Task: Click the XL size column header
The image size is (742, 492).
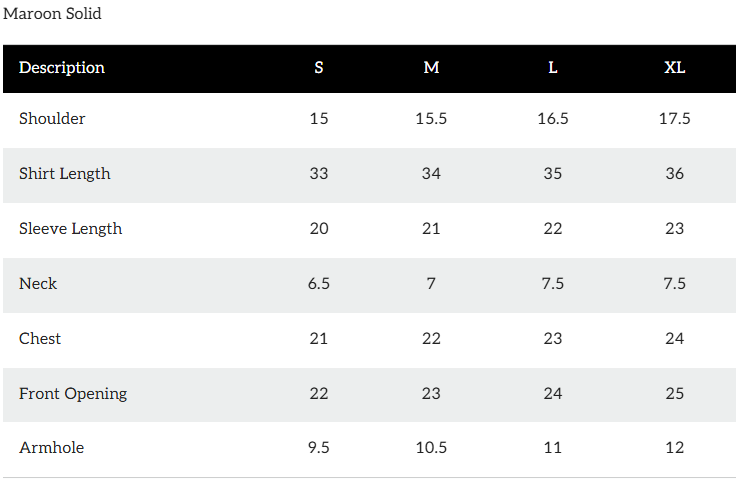Action: [675, 68]
